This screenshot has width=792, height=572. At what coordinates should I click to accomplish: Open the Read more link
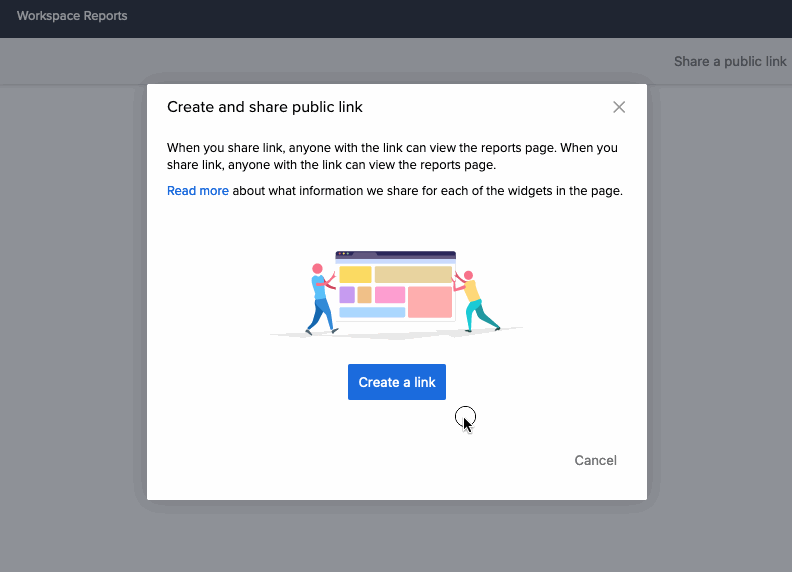tap(198, 191)
